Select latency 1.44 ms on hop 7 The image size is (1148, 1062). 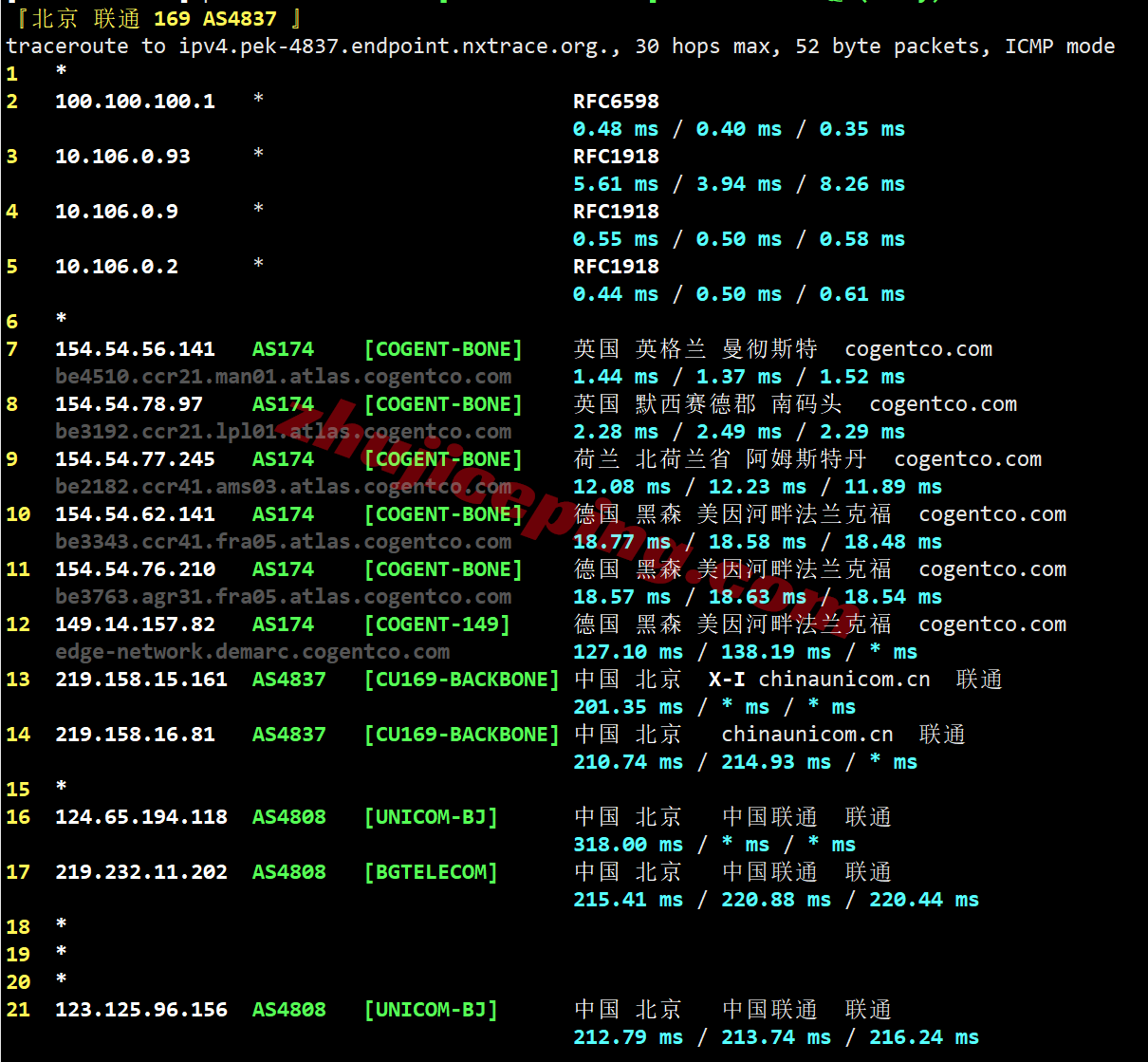coord(616,377)
